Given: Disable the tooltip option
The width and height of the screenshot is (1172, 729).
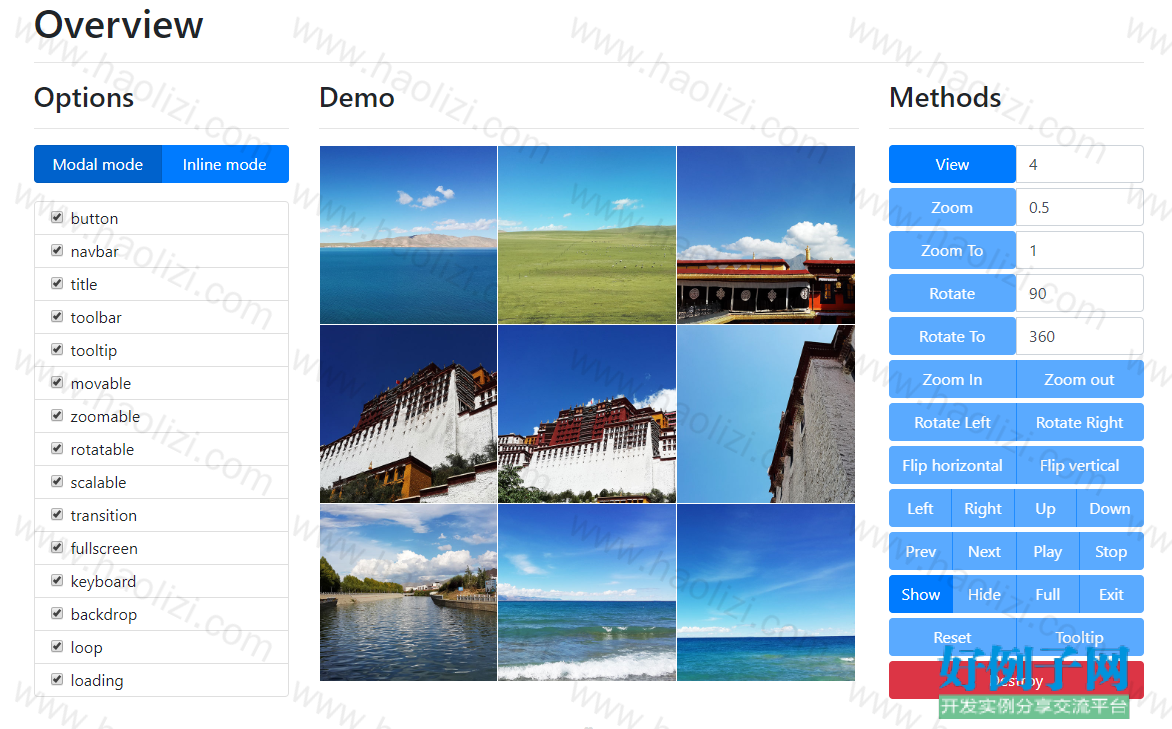Looking at the screenshot, I should (57, 349).
